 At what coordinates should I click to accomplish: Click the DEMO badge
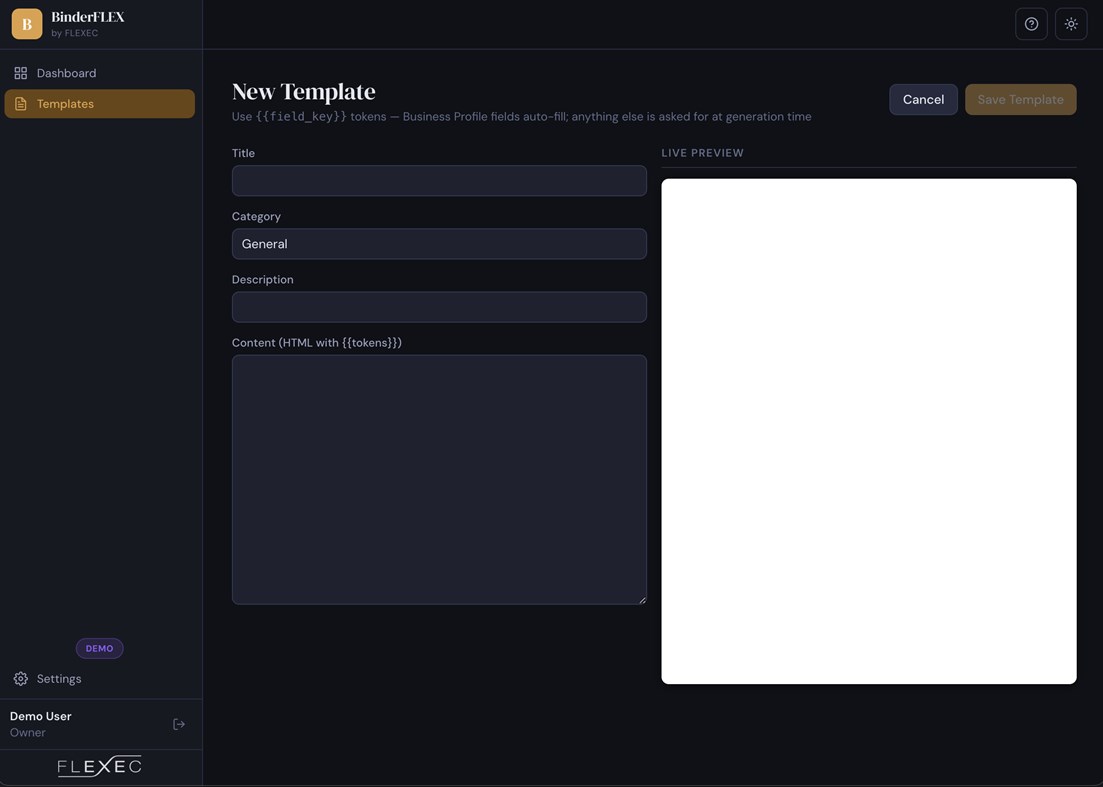(99, 648)
